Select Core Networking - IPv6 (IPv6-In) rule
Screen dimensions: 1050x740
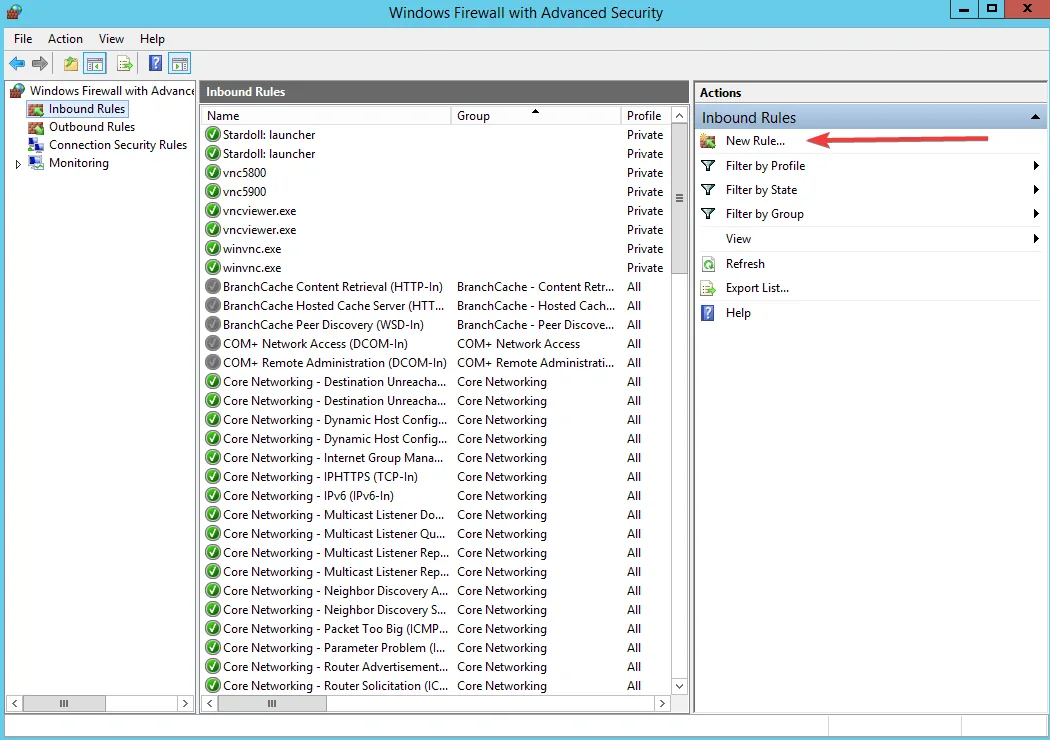[x=308, y=496]
